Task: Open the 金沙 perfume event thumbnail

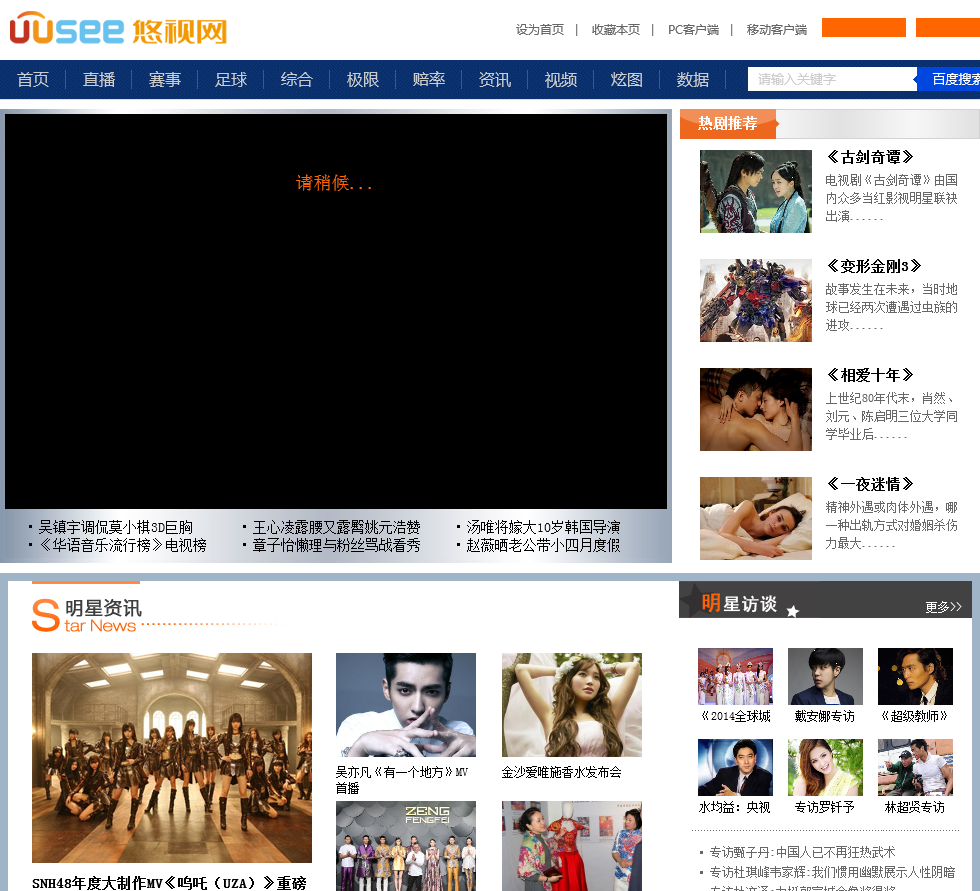Action: coord(572,705)
